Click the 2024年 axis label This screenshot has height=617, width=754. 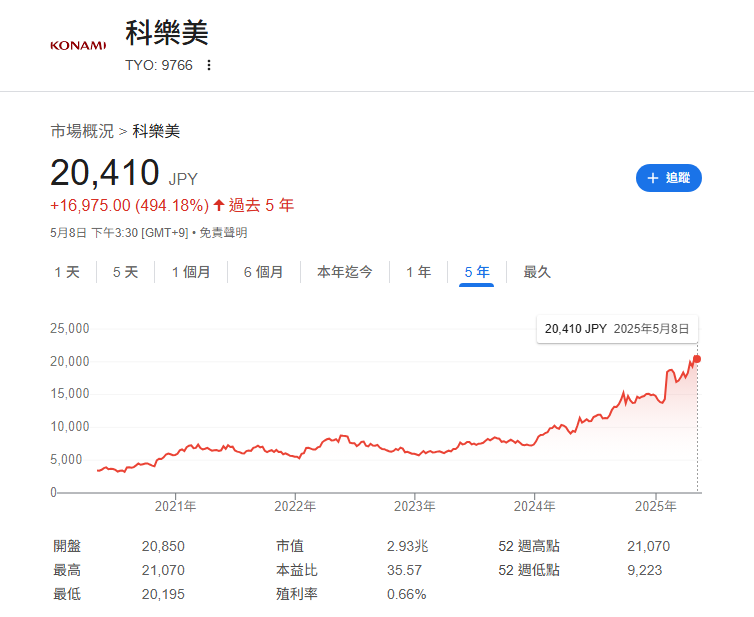534,506
